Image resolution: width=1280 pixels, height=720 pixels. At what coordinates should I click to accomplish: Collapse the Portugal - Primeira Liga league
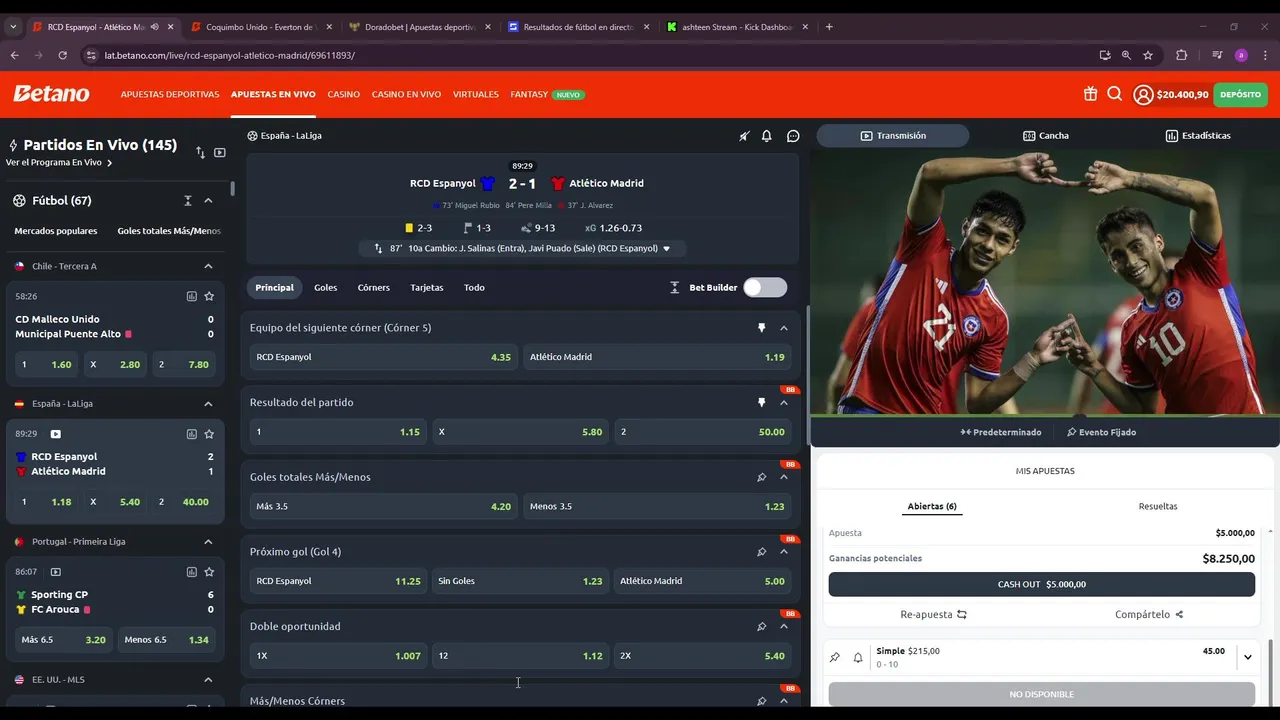tap(208, 542)
